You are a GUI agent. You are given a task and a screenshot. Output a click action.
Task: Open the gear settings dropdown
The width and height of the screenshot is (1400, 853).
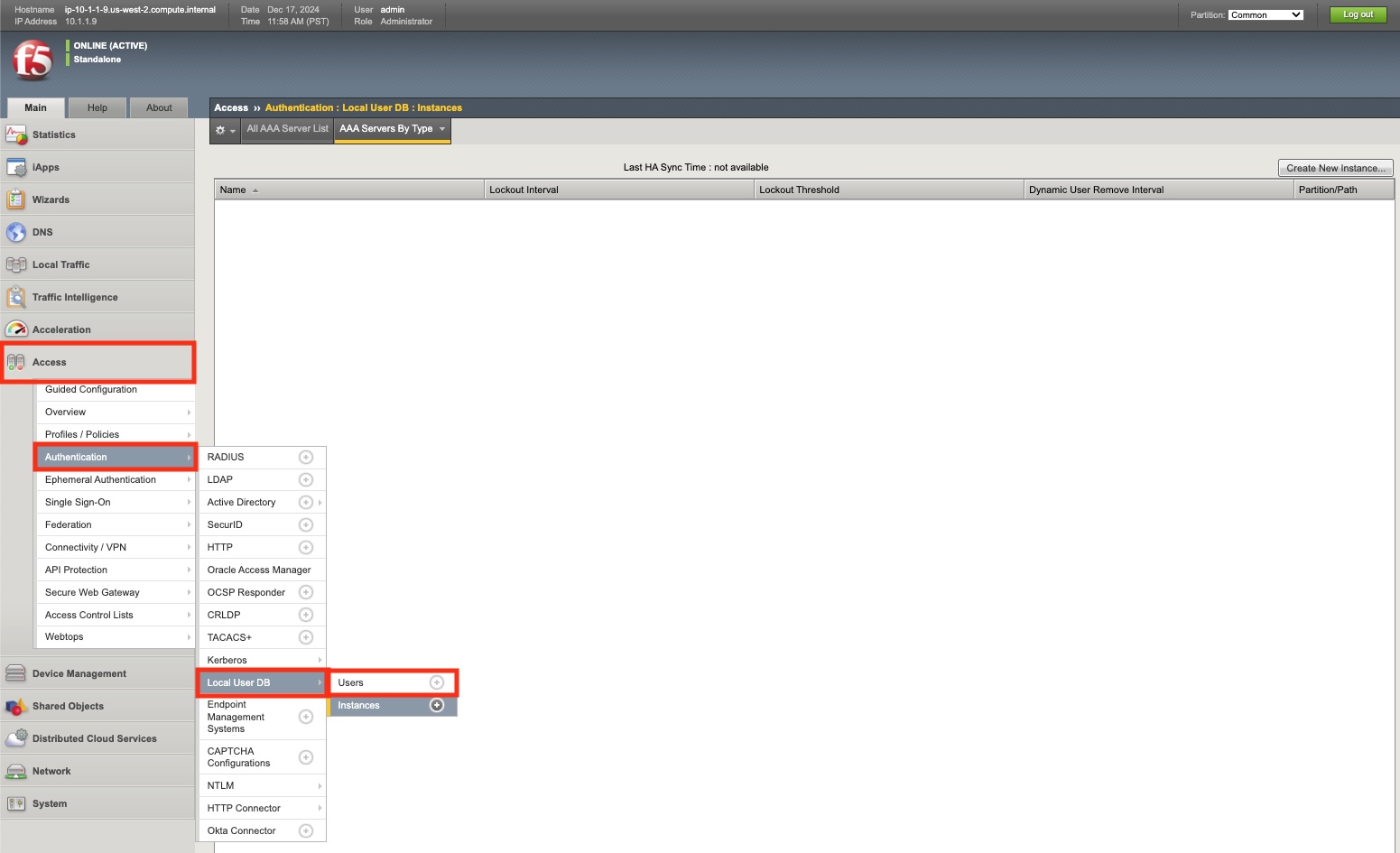coord(225,130)
